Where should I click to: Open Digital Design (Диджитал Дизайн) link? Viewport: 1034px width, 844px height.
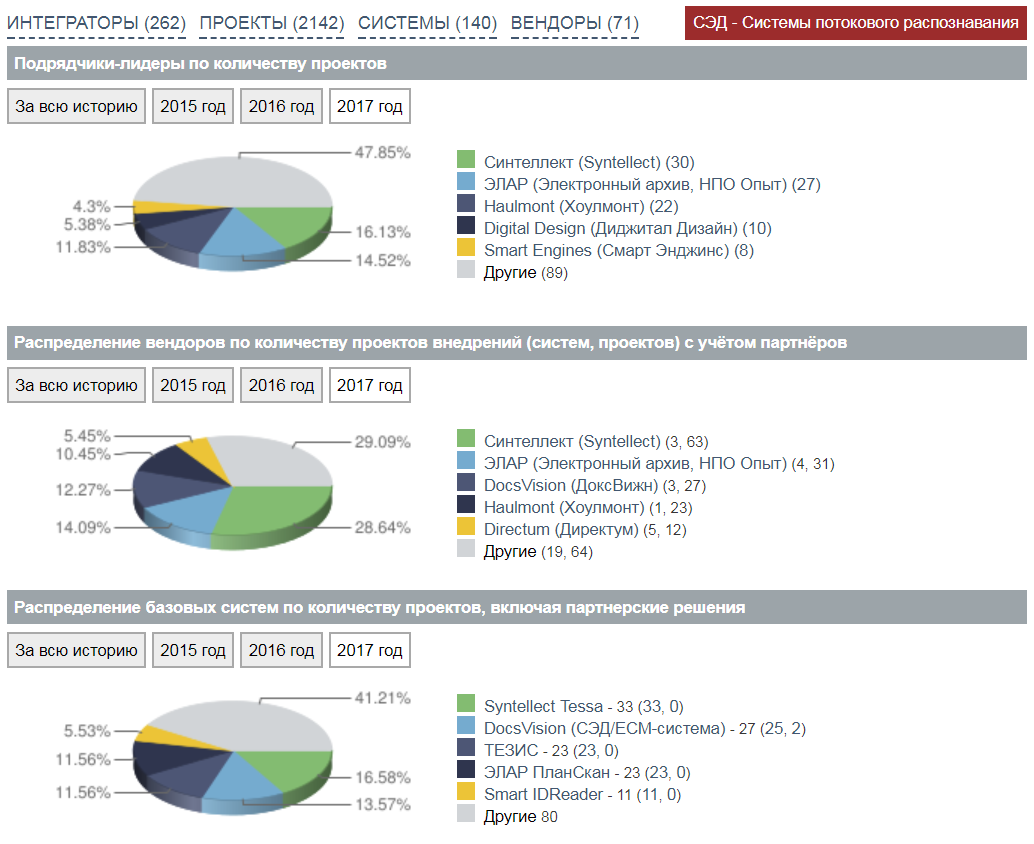(611, 228)
